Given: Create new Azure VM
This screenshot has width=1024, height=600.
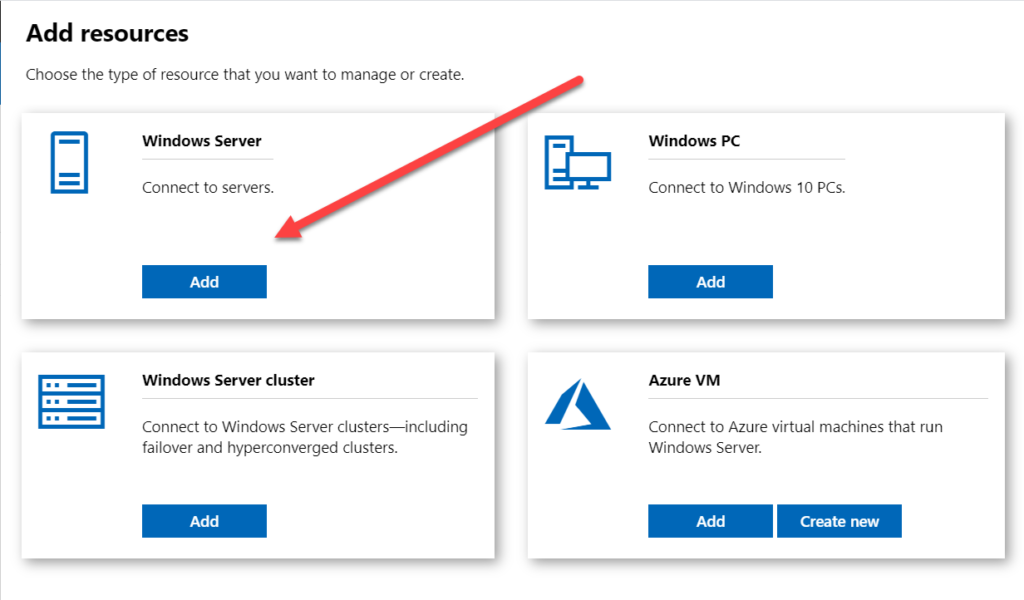Looking at the screenshot, I should (839, 521).
